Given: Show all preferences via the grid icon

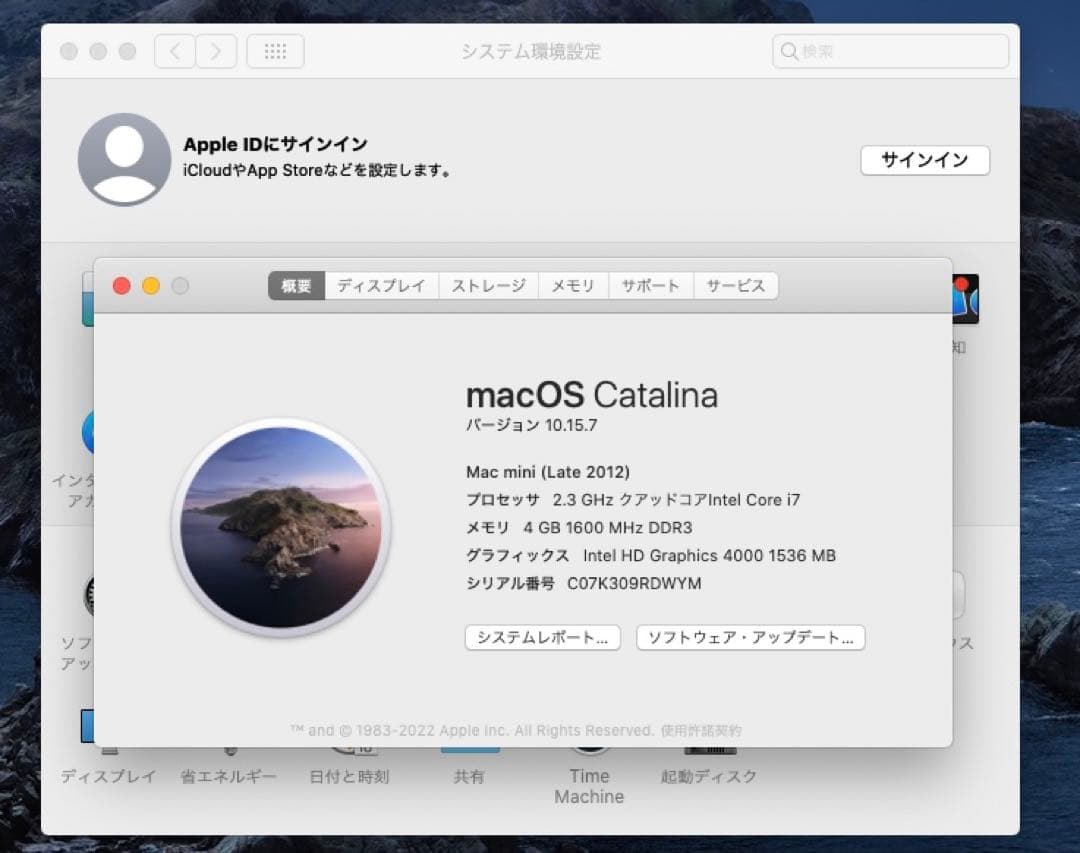Looking at the screenshot, I should pos(275,51).
